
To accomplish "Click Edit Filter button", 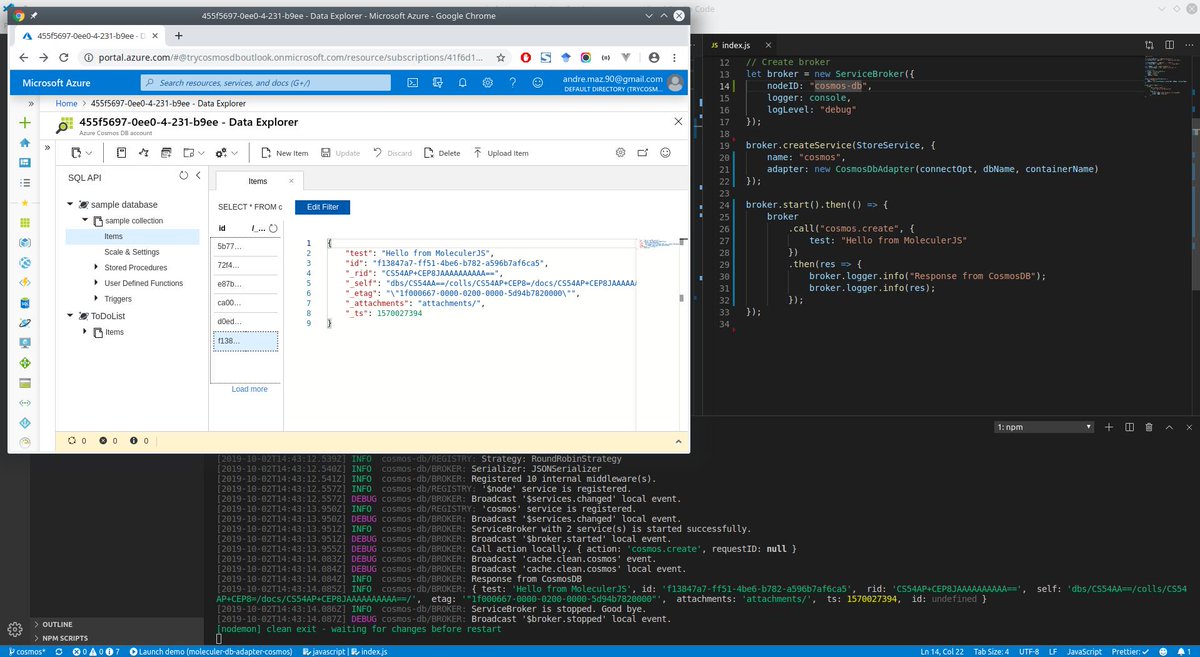I will (322, 207).
